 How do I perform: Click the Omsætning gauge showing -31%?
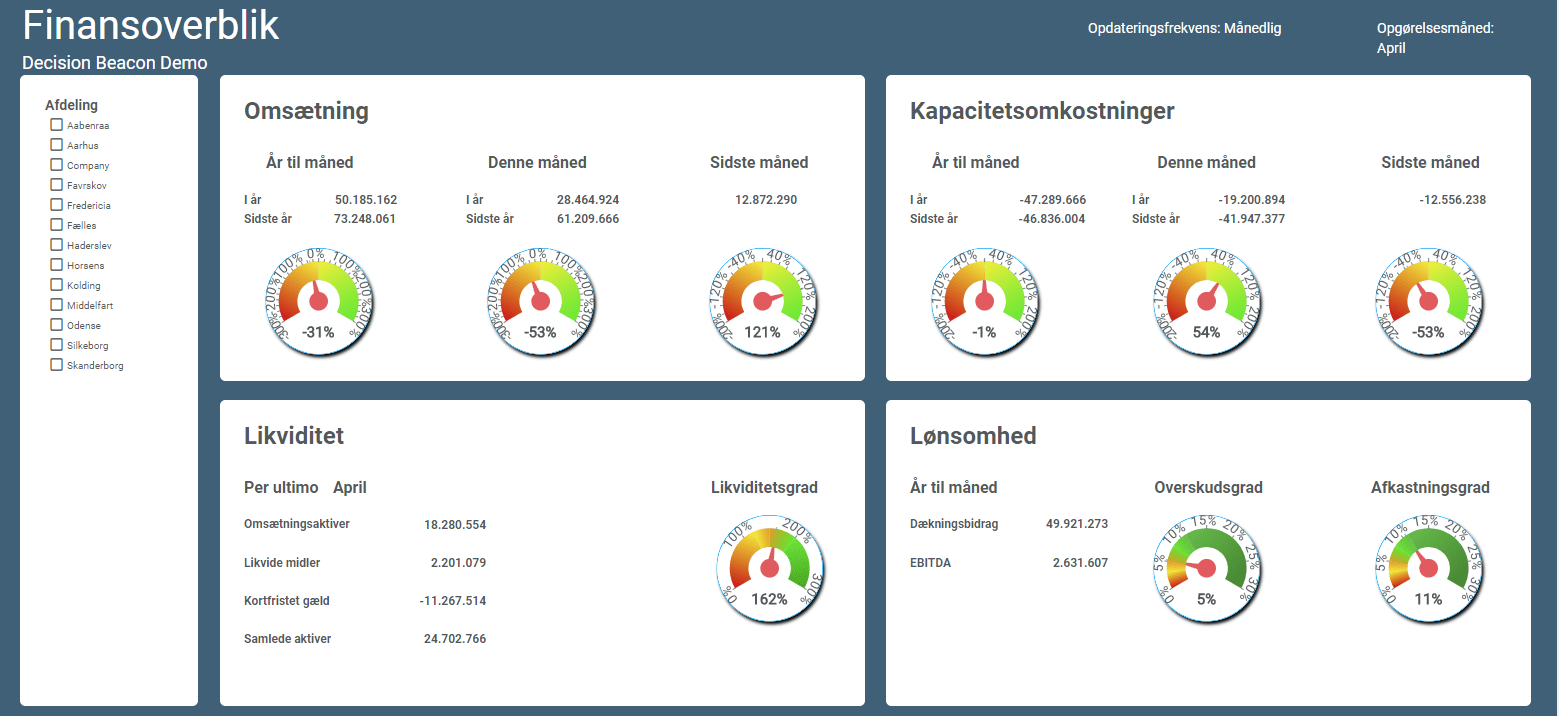[319, 301]
